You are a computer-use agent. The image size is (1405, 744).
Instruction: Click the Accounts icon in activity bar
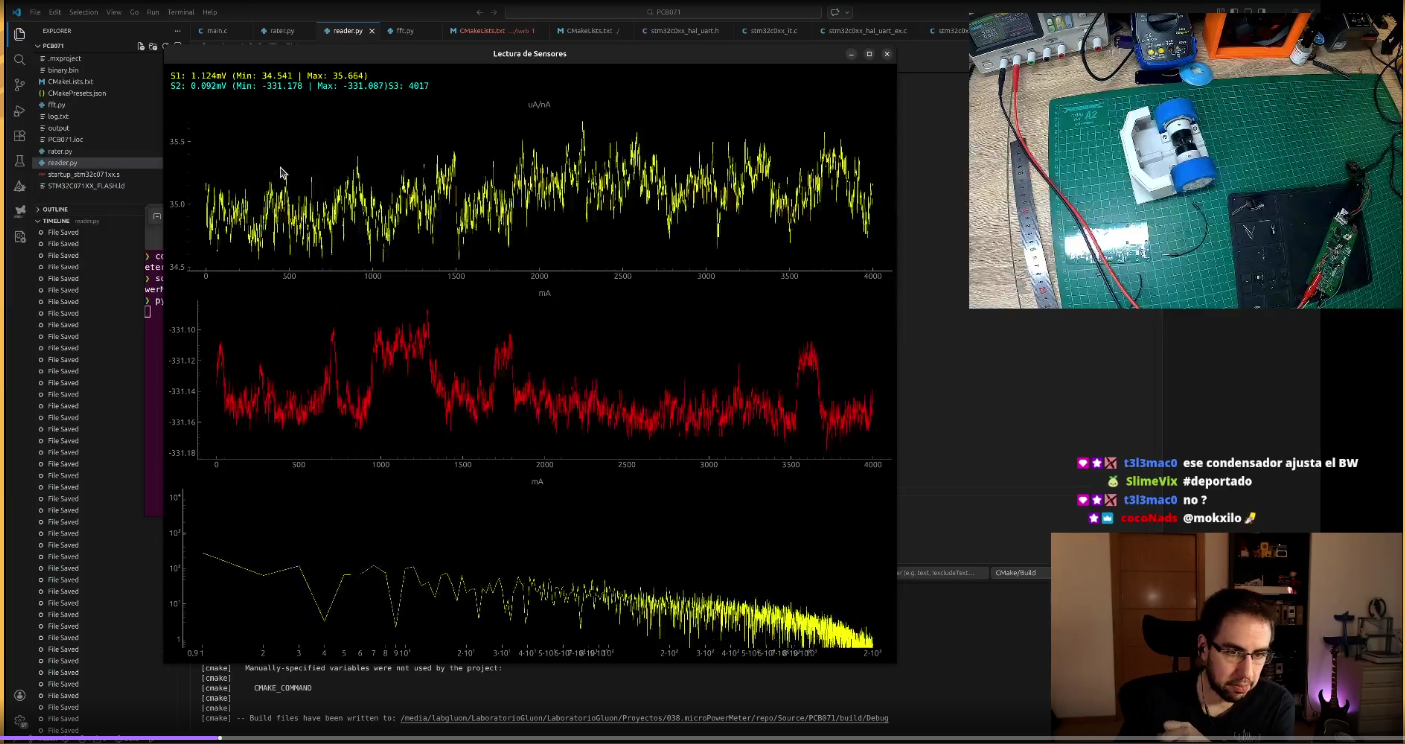coord(19,696)
